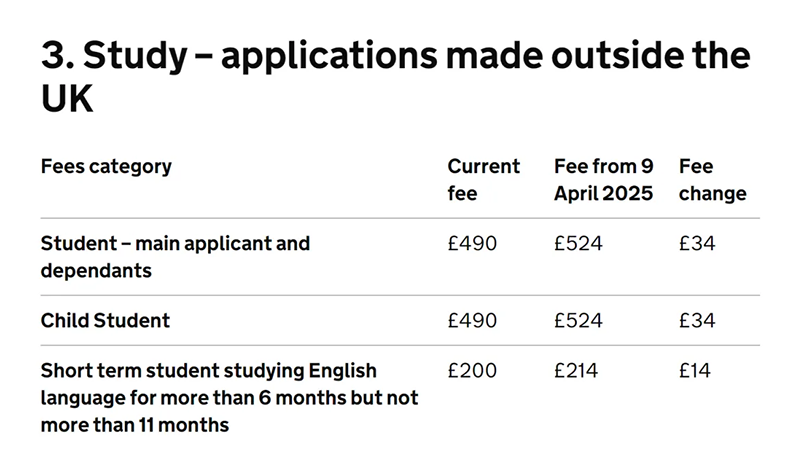
Task: Select the £200 current fee value
Action: click(472, 371)
